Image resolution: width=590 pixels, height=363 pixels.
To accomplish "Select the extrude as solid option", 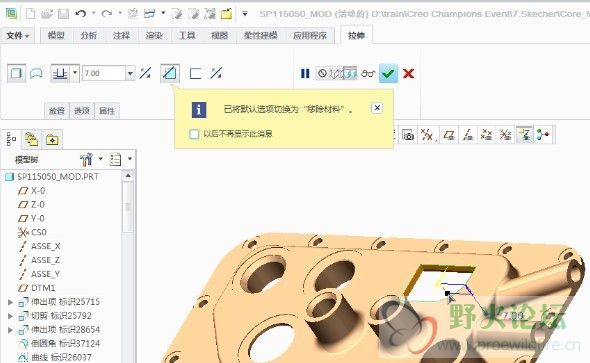I will pyautogui.click(x=16, y=73).
